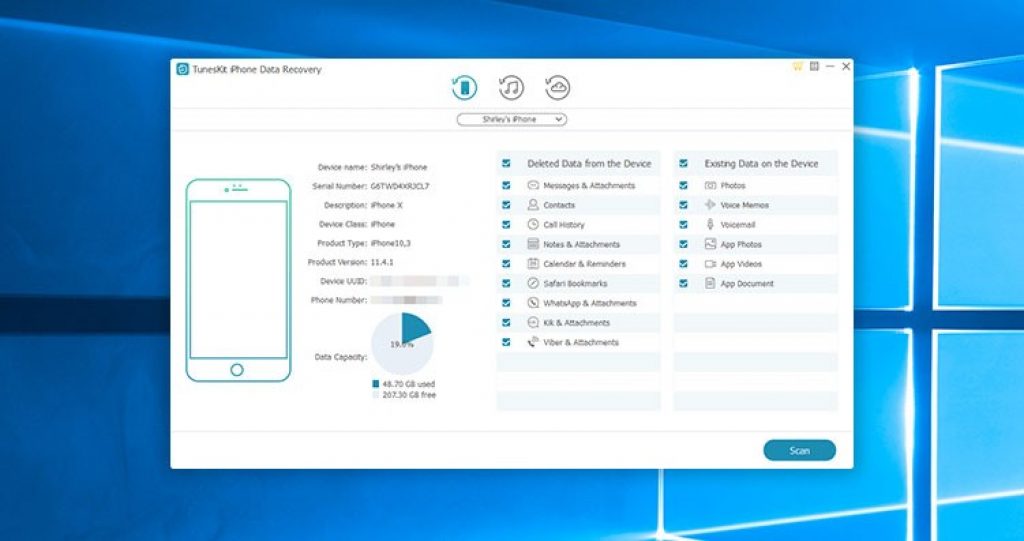
Task: Click the phone outline illustration
Action: coord(238,280)
